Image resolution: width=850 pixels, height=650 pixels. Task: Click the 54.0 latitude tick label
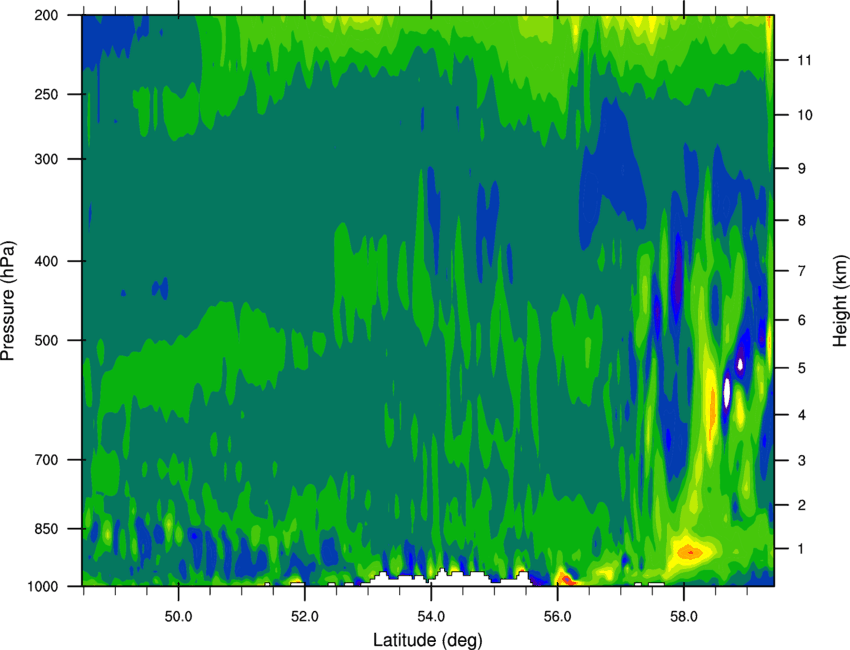click(431, 617)
